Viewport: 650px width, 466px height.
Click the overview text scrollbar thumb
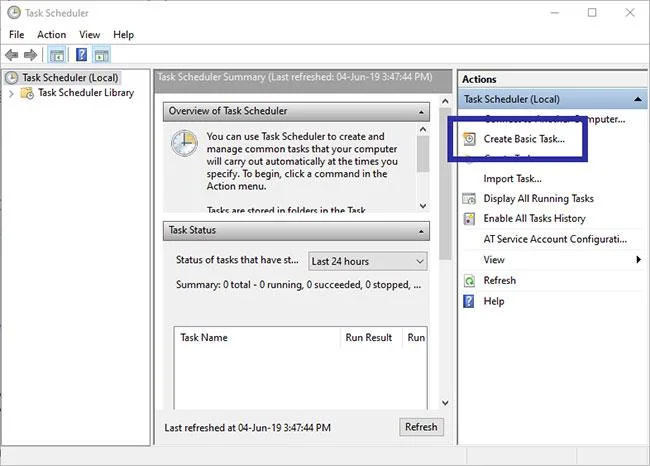(x=423, y=154)
